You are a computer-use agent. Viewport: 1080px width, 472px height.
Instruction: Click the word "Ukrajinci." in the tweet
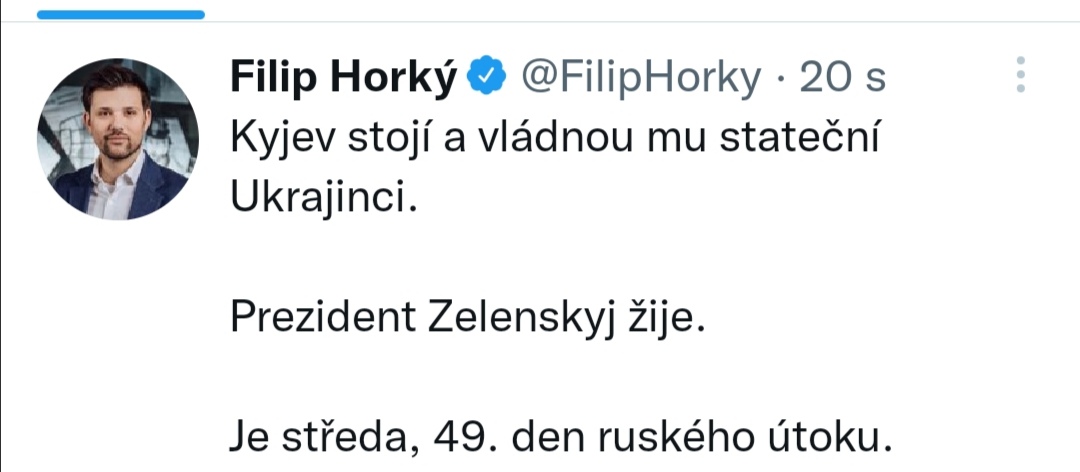click(321, 198)
